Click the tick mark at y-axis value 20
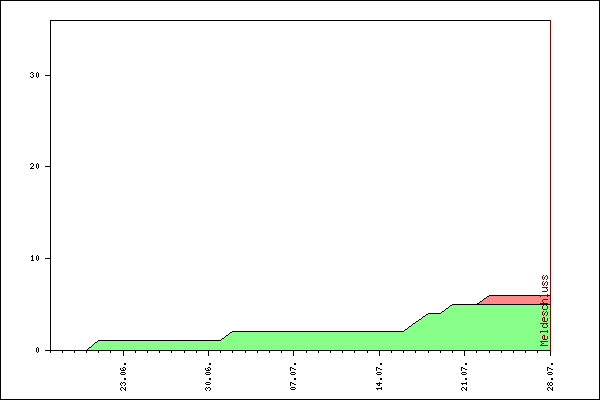The height and width of the screenshot is (400, 600). [48, 166]
